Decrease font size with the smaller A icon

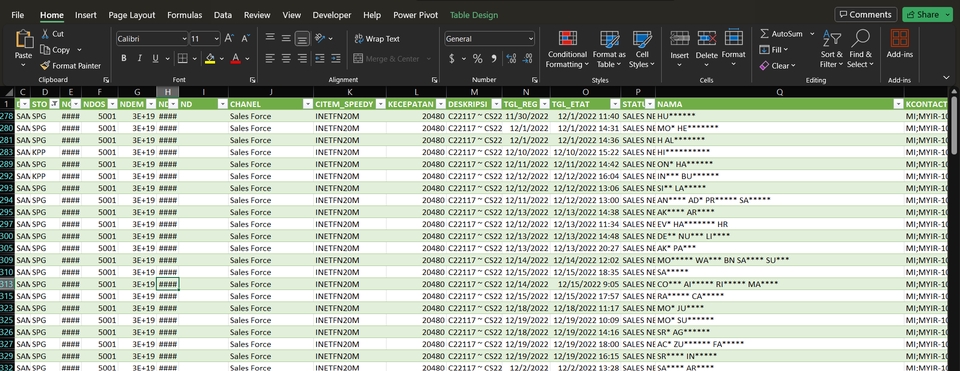pos(245,39)
